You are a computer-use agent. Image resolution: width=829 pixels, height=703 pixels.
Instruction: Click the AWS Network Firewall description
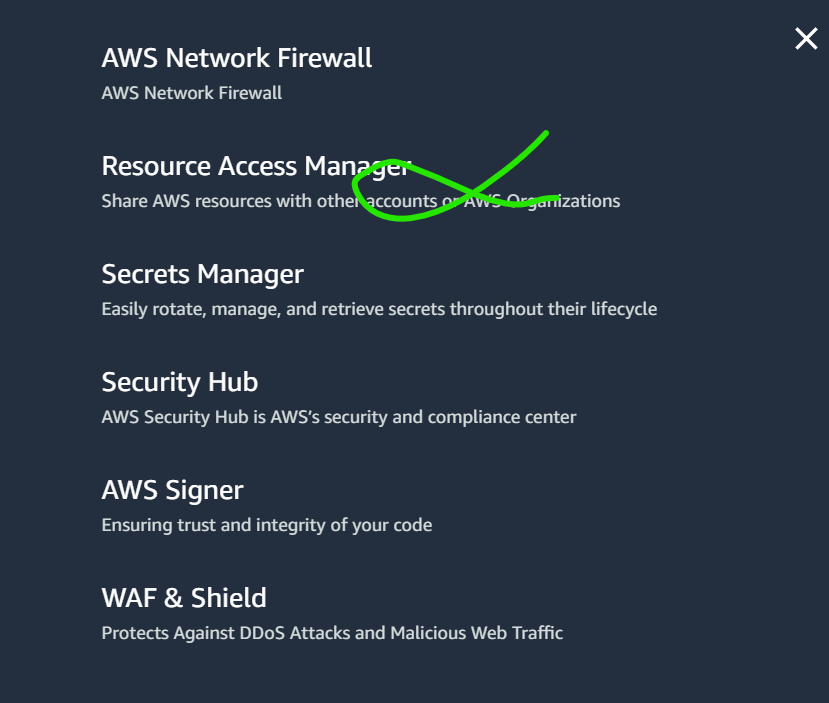191,92
